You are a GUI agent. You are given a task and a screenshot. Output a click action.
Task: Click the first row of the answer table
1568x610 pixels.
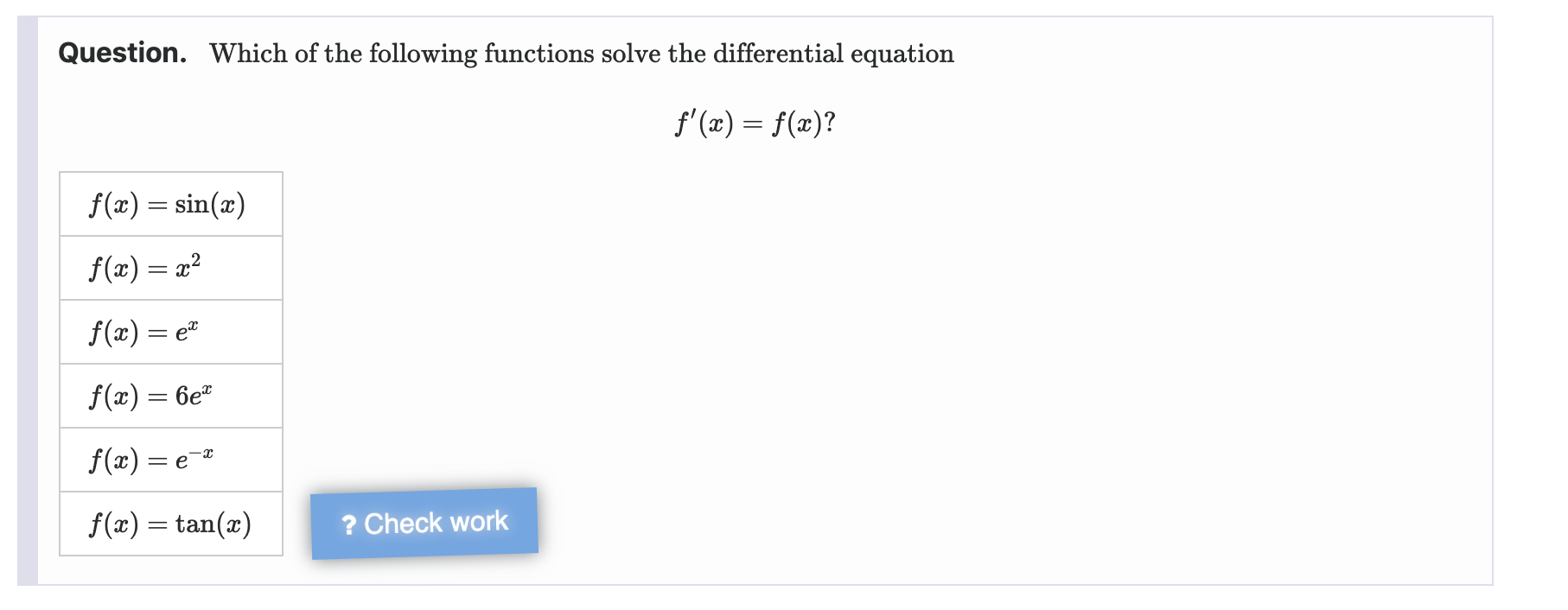pos(169,203)
